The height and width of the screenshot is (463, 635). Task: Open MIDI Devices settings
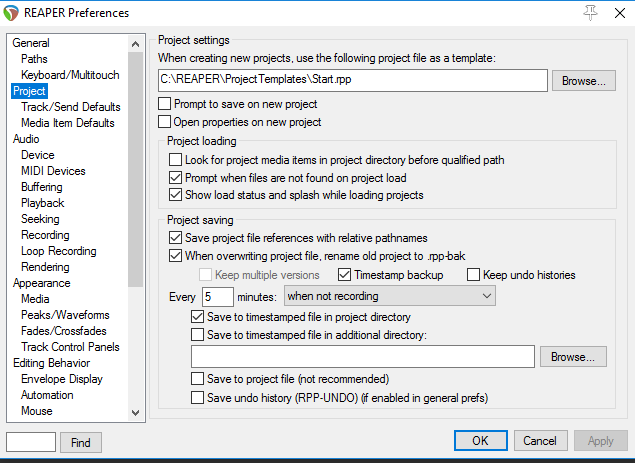pyautogui.click(x=53, y=171)
